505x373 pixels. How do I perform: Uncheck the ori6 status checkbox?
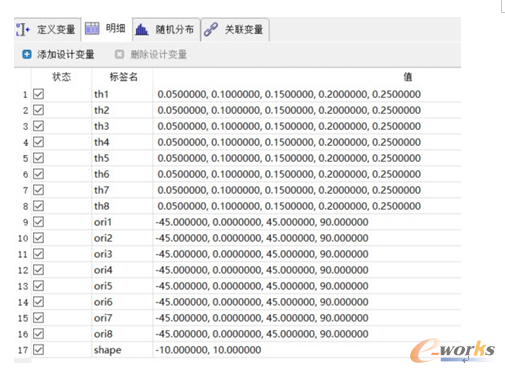point(38,302)
